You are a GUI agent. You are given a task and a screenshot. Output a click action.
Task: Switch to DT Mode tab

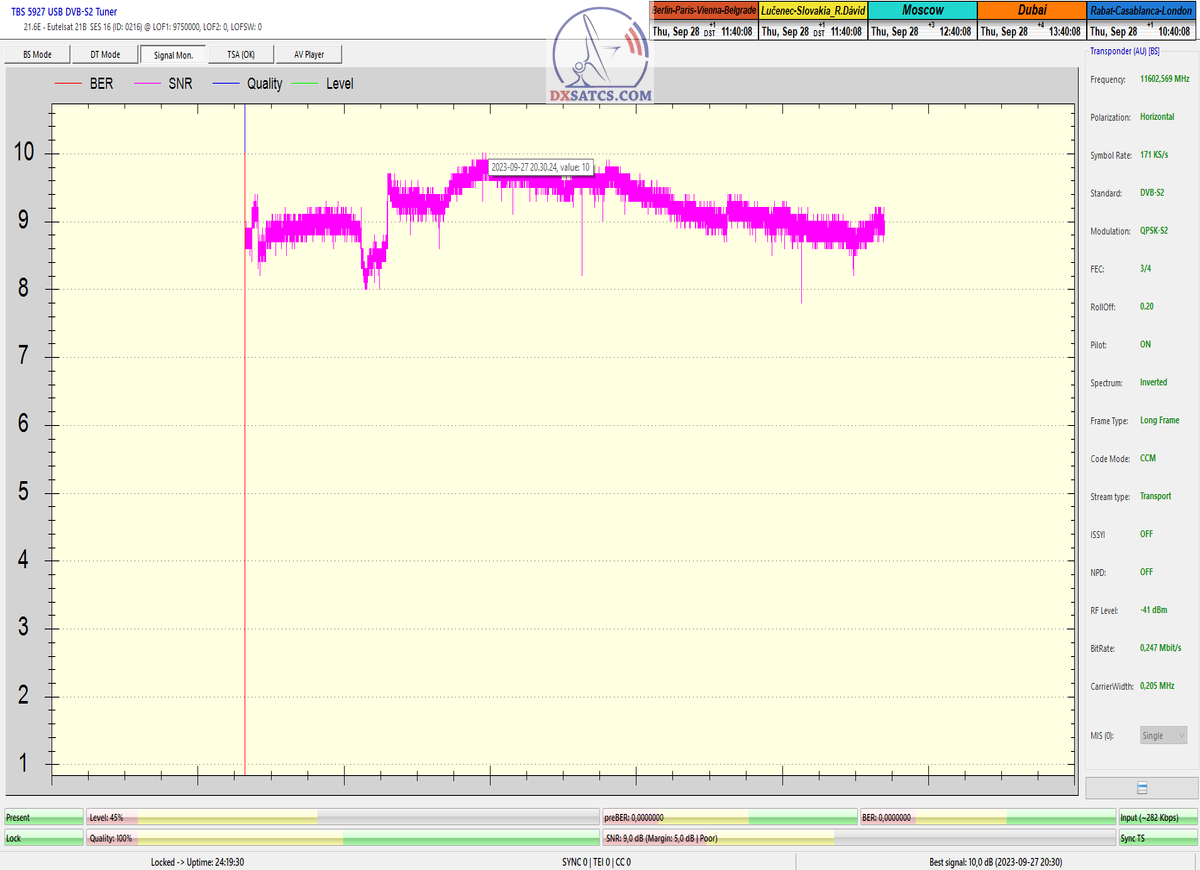point(105,54)
